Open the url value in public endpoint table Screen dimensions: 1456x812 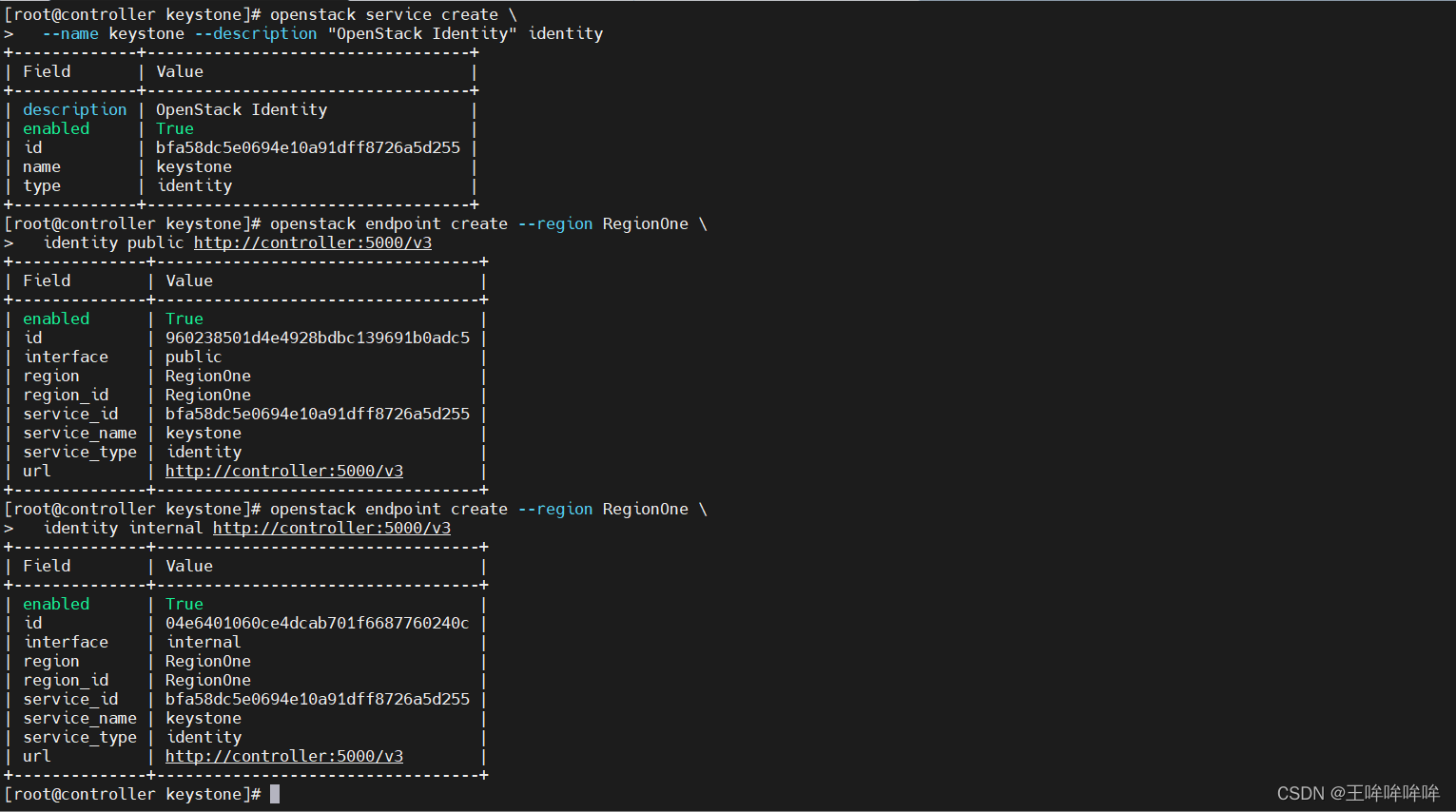(284, 471)
